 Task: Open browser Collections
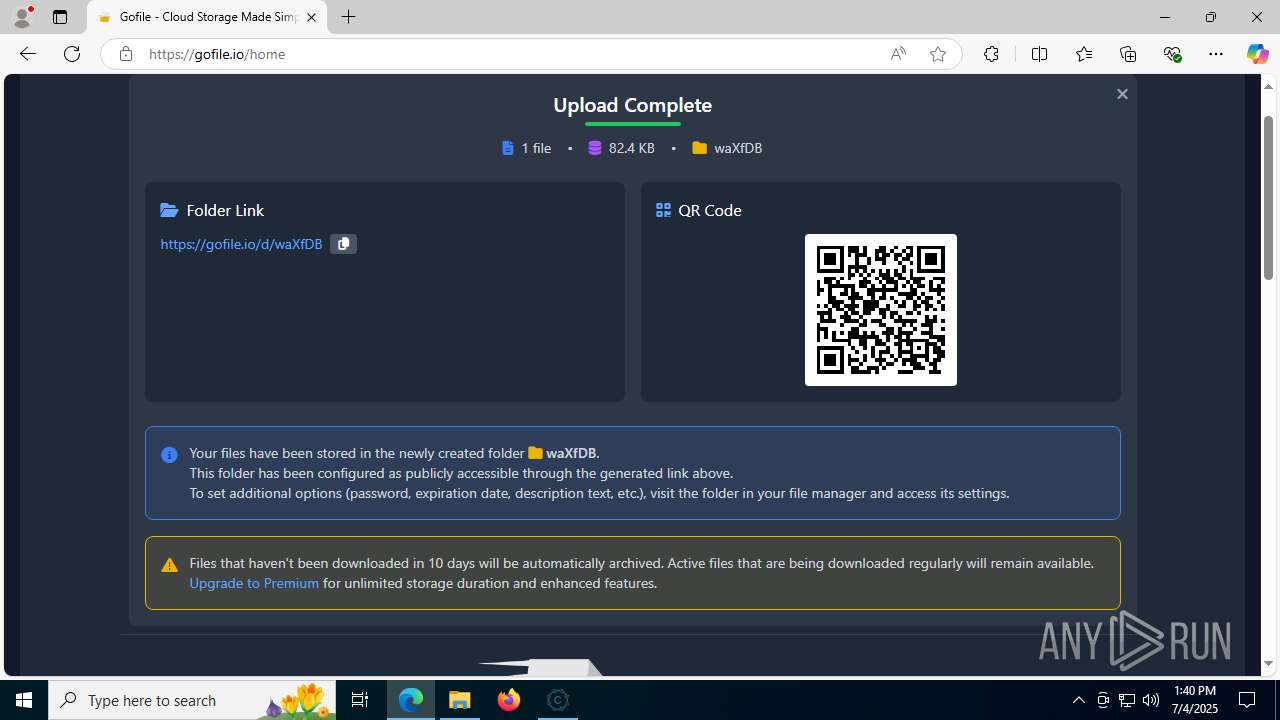point(1128,54)
